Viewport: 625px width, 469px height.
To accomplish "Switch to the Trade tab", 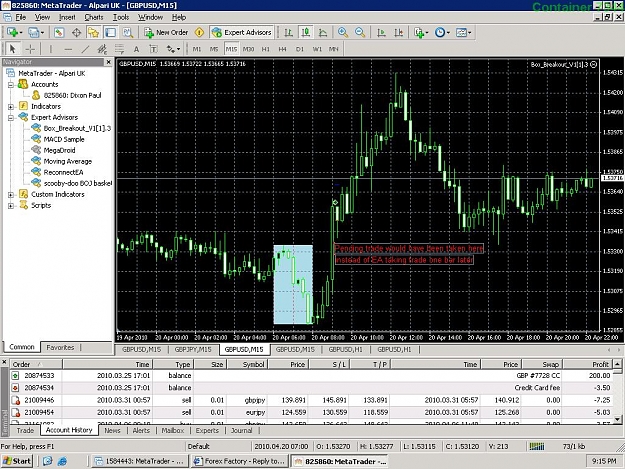I will point(25,430).
